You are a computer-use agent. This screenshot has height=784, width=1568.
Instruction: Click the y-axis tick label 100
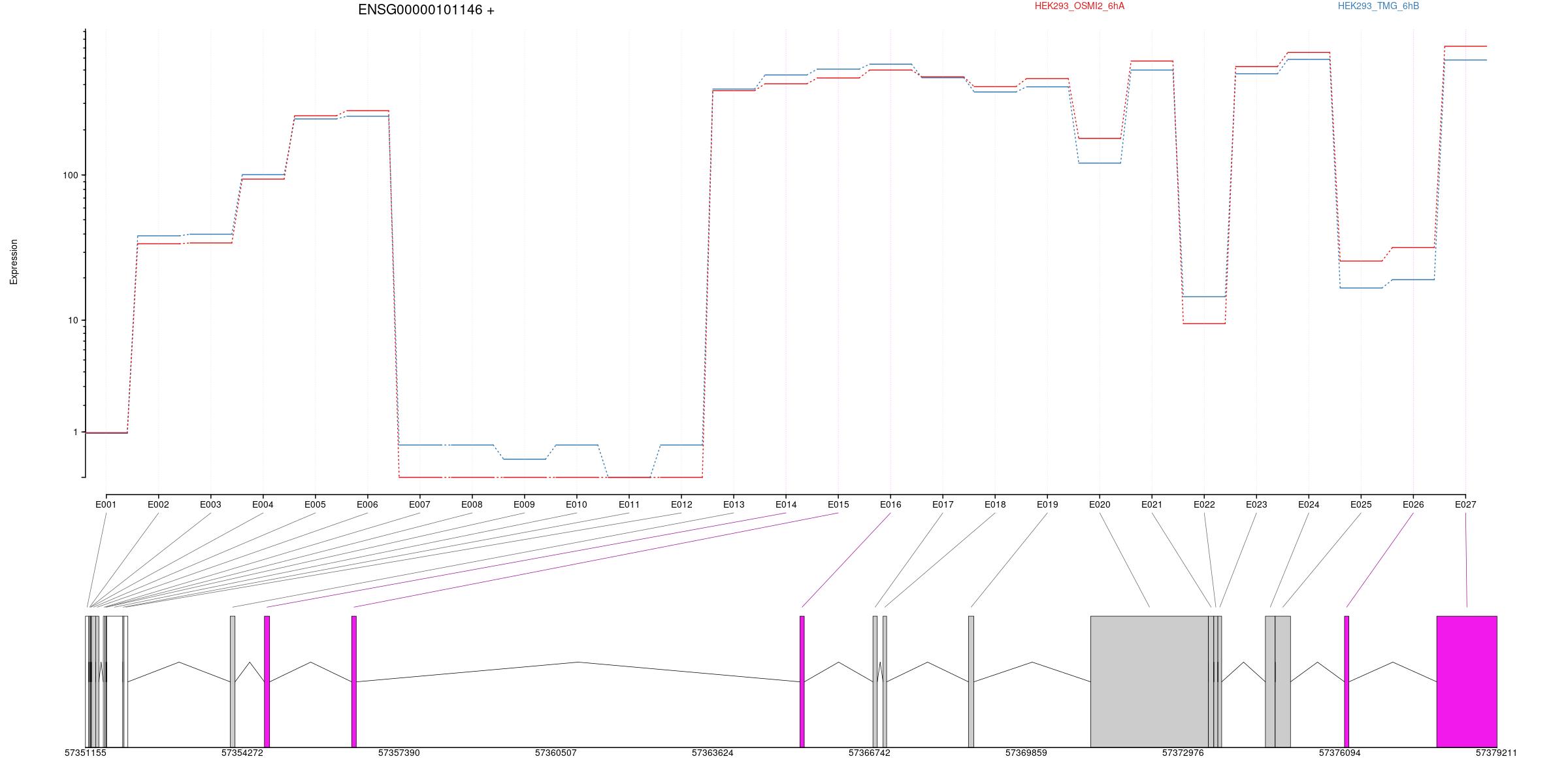click(70, 175)
